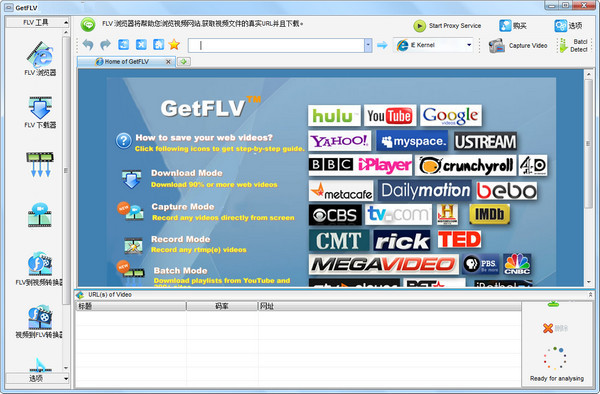600x394 pixels.
Task: Start Proxy Service
Action: tap(447, 26)
